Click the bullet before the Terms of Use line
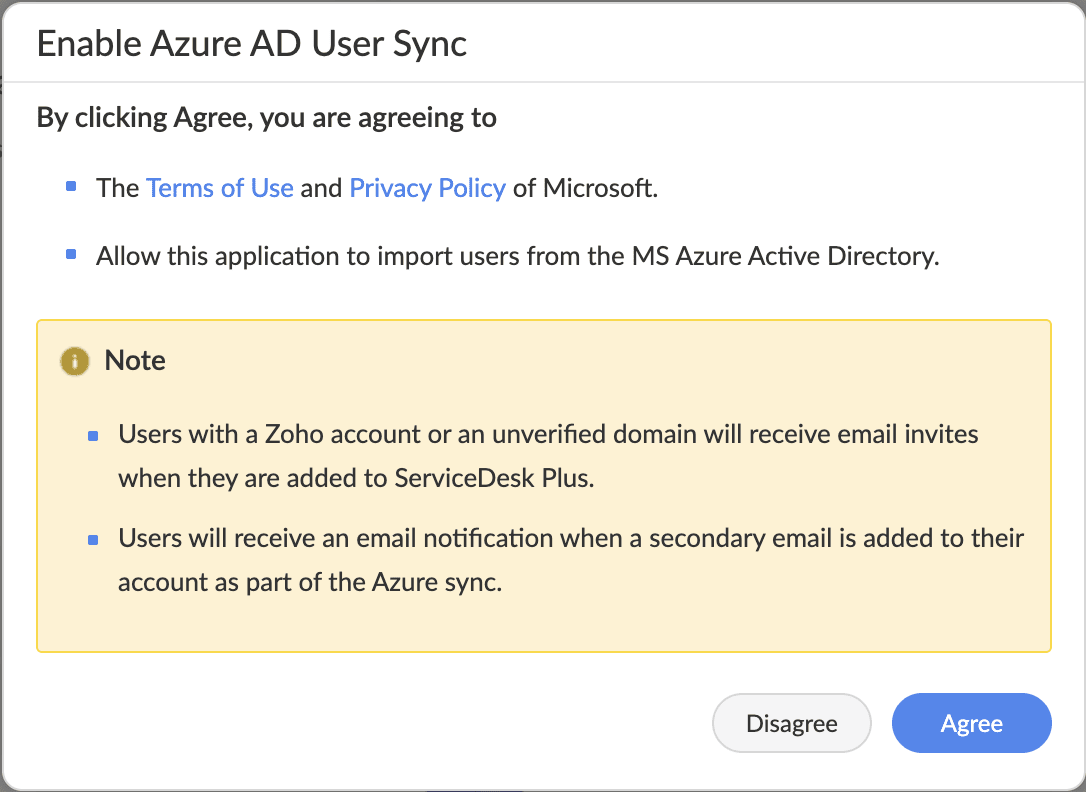Image resolution: width=1086 pixels, height=792 pixels. point(71,187)
